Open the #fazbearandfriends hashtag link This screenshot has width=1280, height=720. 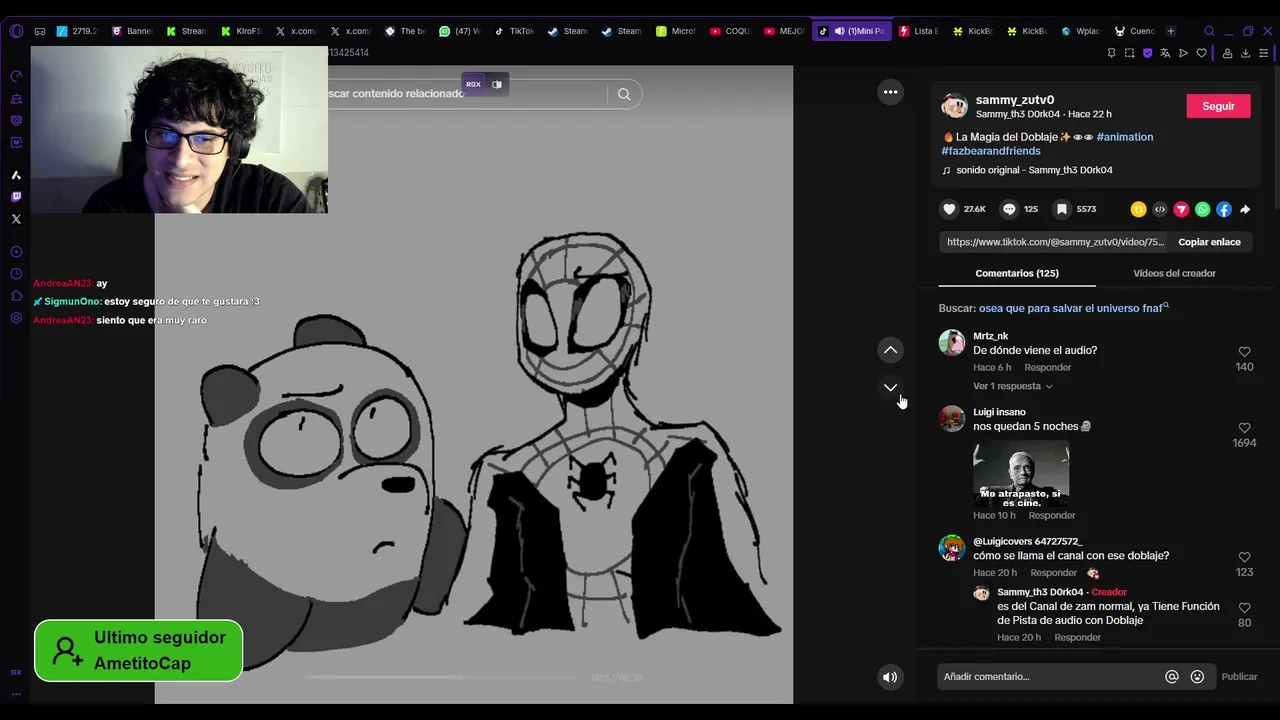tap(991, 151)
